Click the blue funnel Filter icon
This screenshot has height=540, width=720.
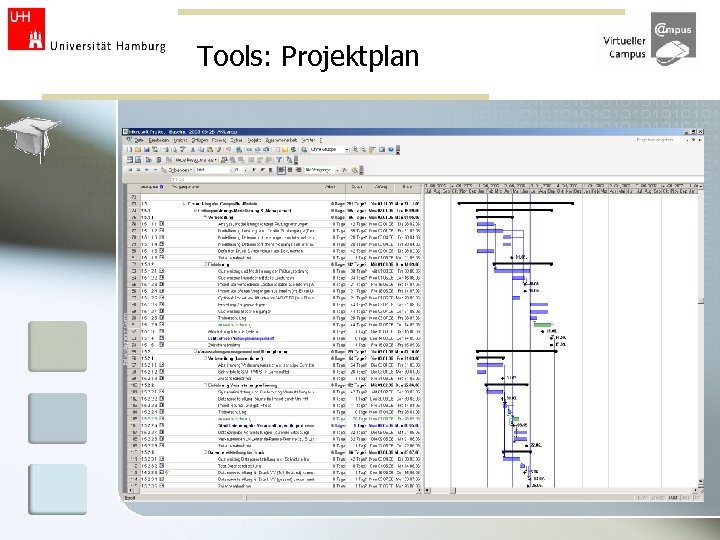click(x=279, y=159)
